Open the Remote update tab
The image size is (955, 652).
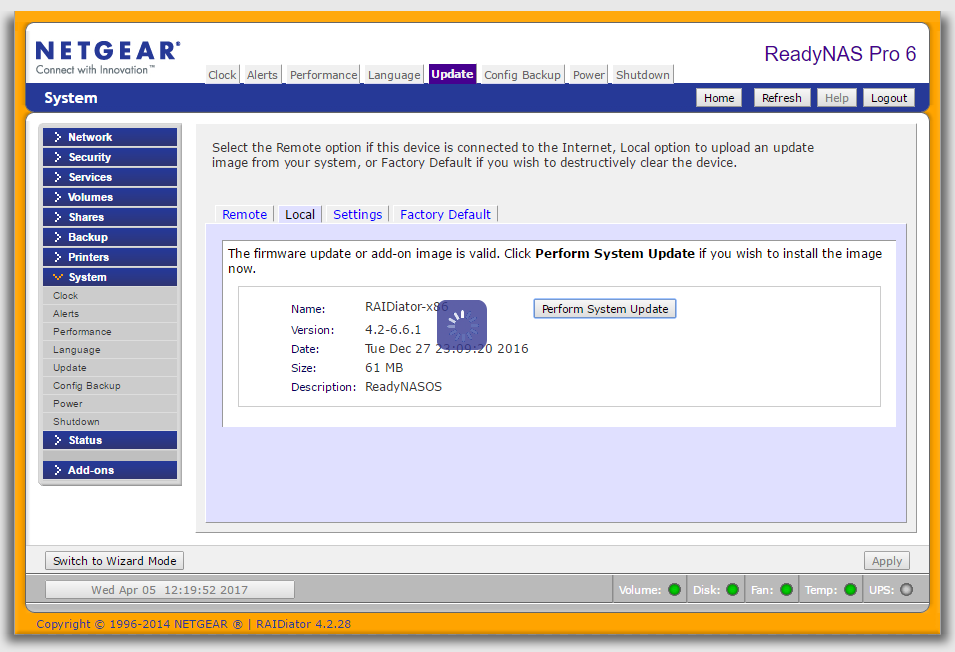click(x=244, y=214)
